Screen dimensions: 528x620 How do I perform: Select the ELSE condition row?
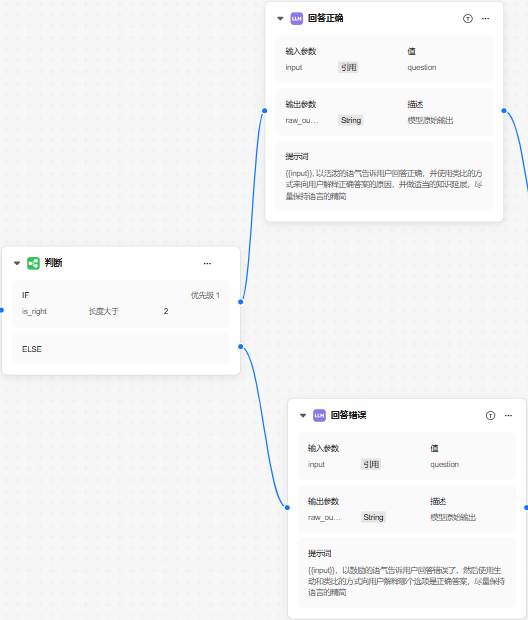(121, 349)
